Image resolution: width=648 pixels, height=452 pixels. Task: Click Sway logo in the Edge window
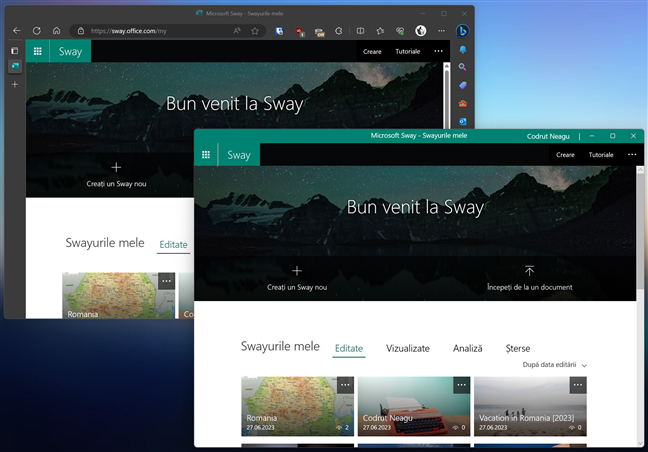[x=70, y=51]
